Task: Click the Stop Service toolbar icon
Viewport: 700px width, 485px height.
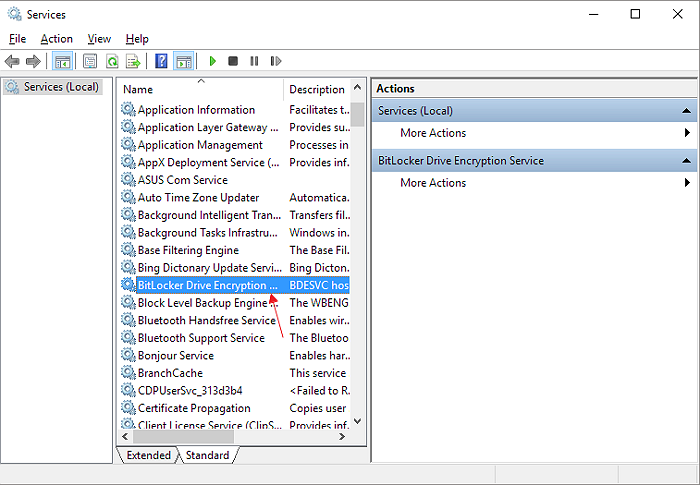Action: pos(233,62)
